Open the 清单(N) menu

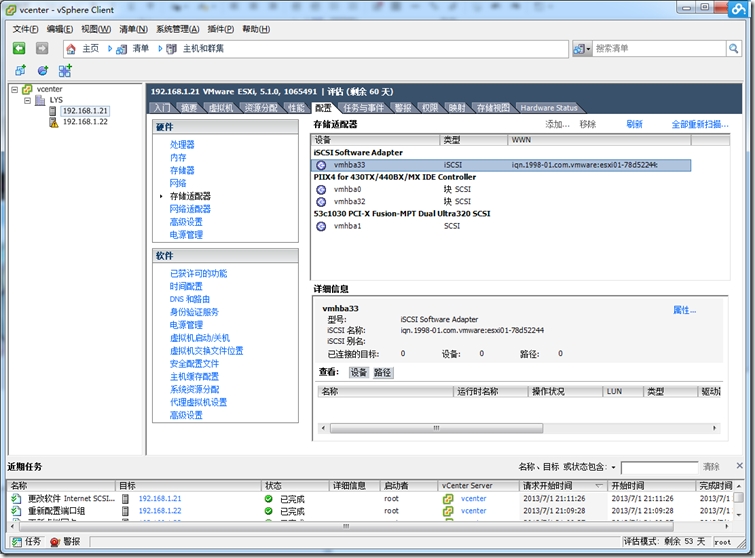pos(133,29)
